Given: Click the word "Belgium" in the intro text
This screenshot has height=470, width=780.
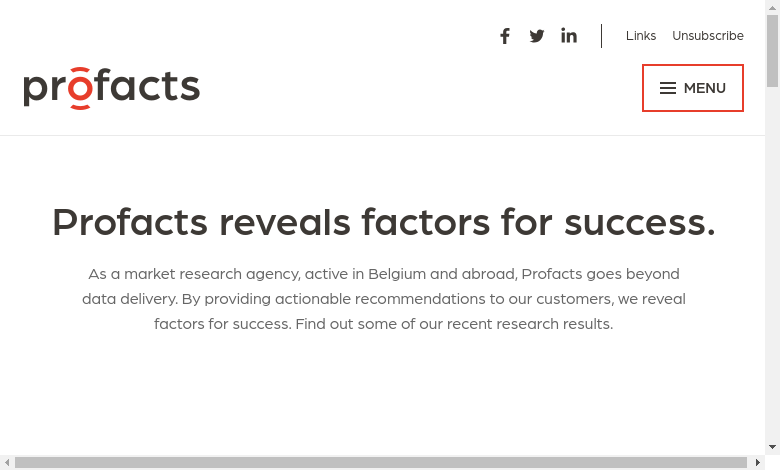Looking at the screenshot, I should tap(397, 273).
